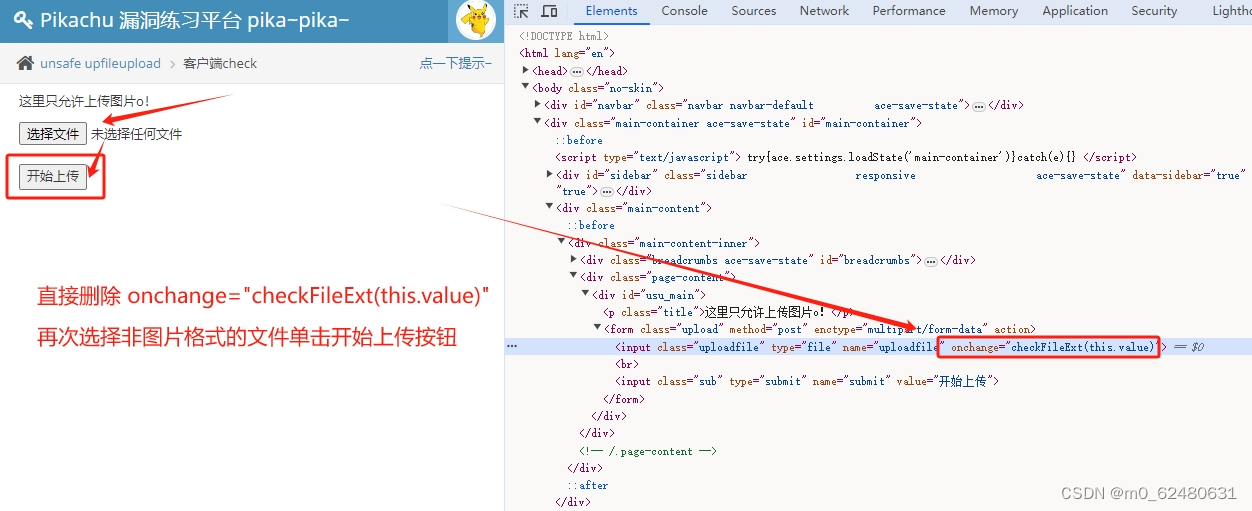The height and width of the screenshot is (511, 1252).
Task: Click the 这里只允许上传图片o! notice on the page
Action: (84, 101)
